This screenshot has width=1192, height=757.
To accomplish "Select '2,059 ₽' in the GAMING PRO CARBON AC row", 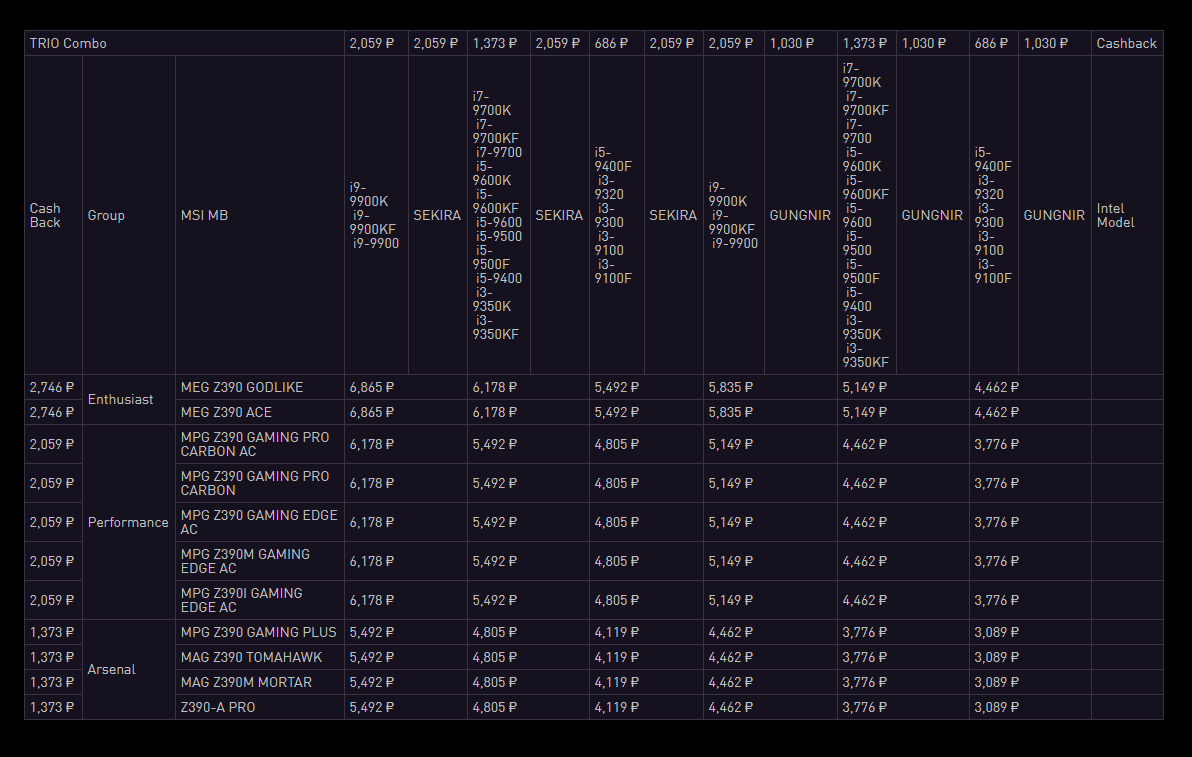I will pyautogui.click(x=52, y=444).
